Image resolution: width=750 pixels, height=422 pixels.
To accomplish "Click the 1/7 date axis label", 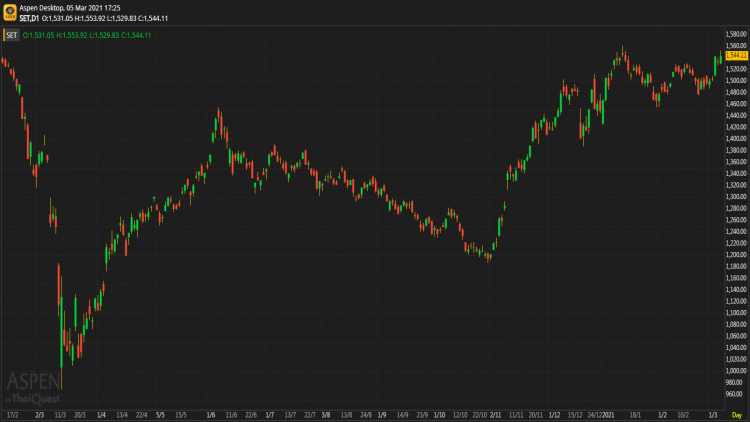I will [270, 415].
